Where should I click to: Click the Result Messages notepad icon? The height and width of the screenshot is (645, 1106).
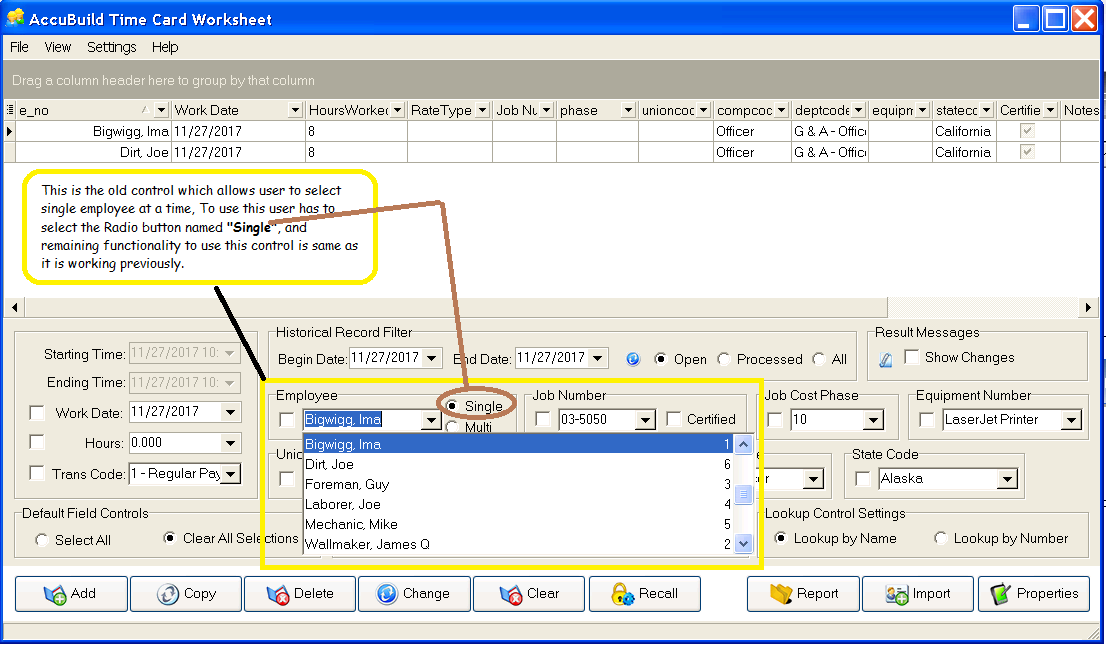pyautogui.click(x=886, y=360)
